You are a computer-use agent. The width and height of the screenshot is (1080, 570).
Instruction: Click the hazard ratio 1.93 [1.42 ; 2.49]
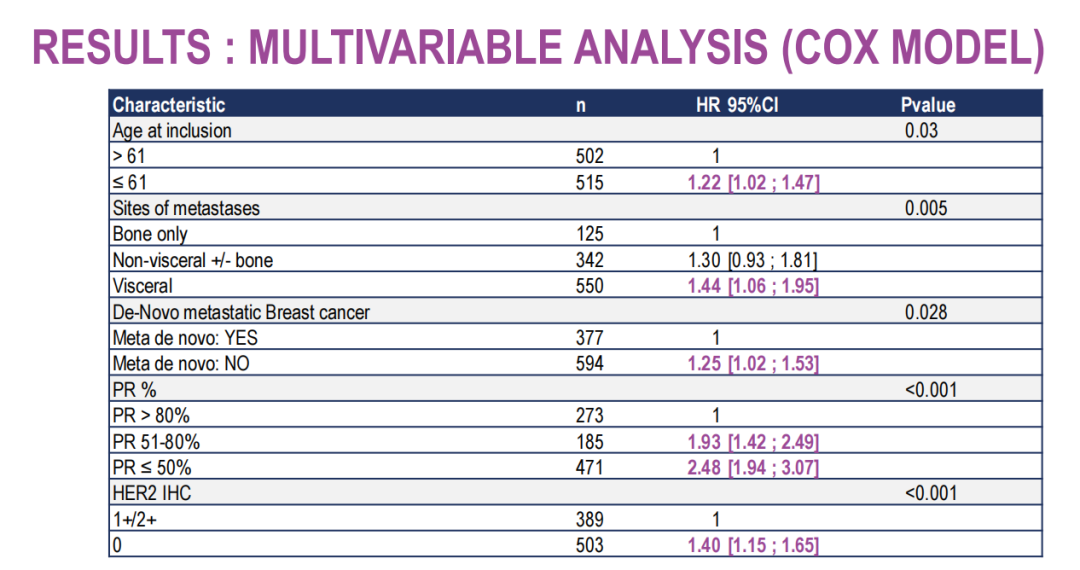click(753, 442)
